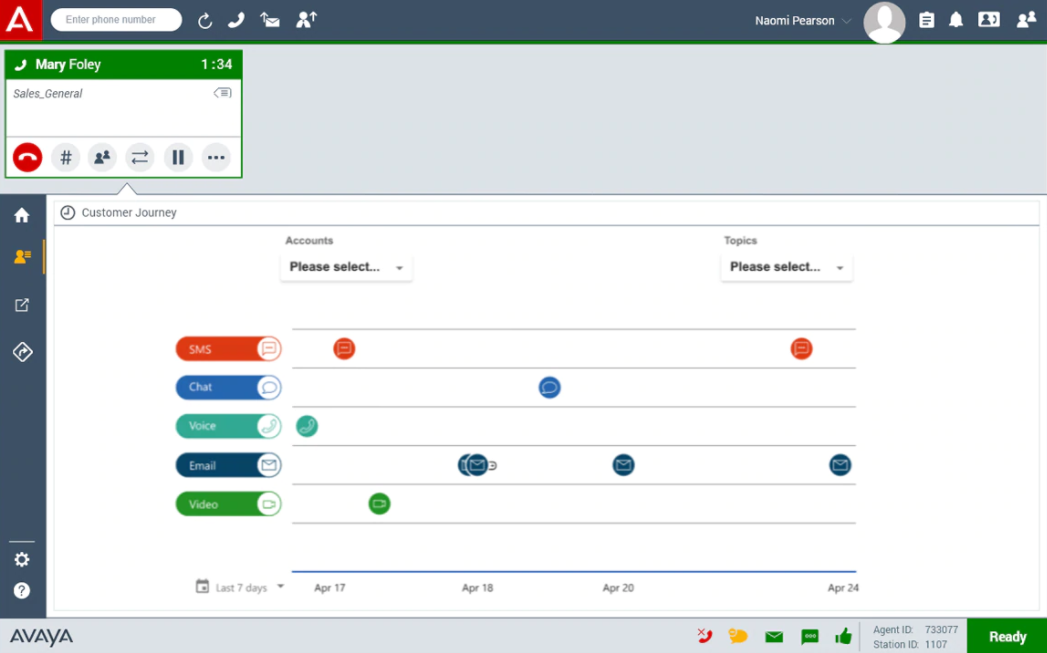Screen dimensions: 1047x653
Task: End the call with Mary Foley
Action: [27, 157]
